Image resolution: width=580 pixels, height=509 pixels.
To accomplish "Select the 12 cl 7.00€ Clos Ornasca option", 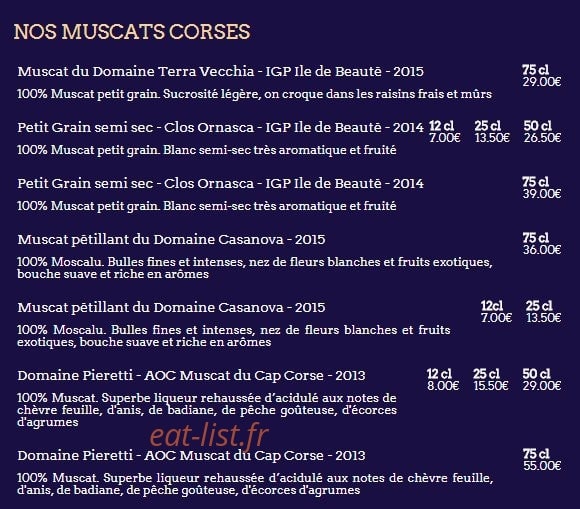I will pos(445,132).
